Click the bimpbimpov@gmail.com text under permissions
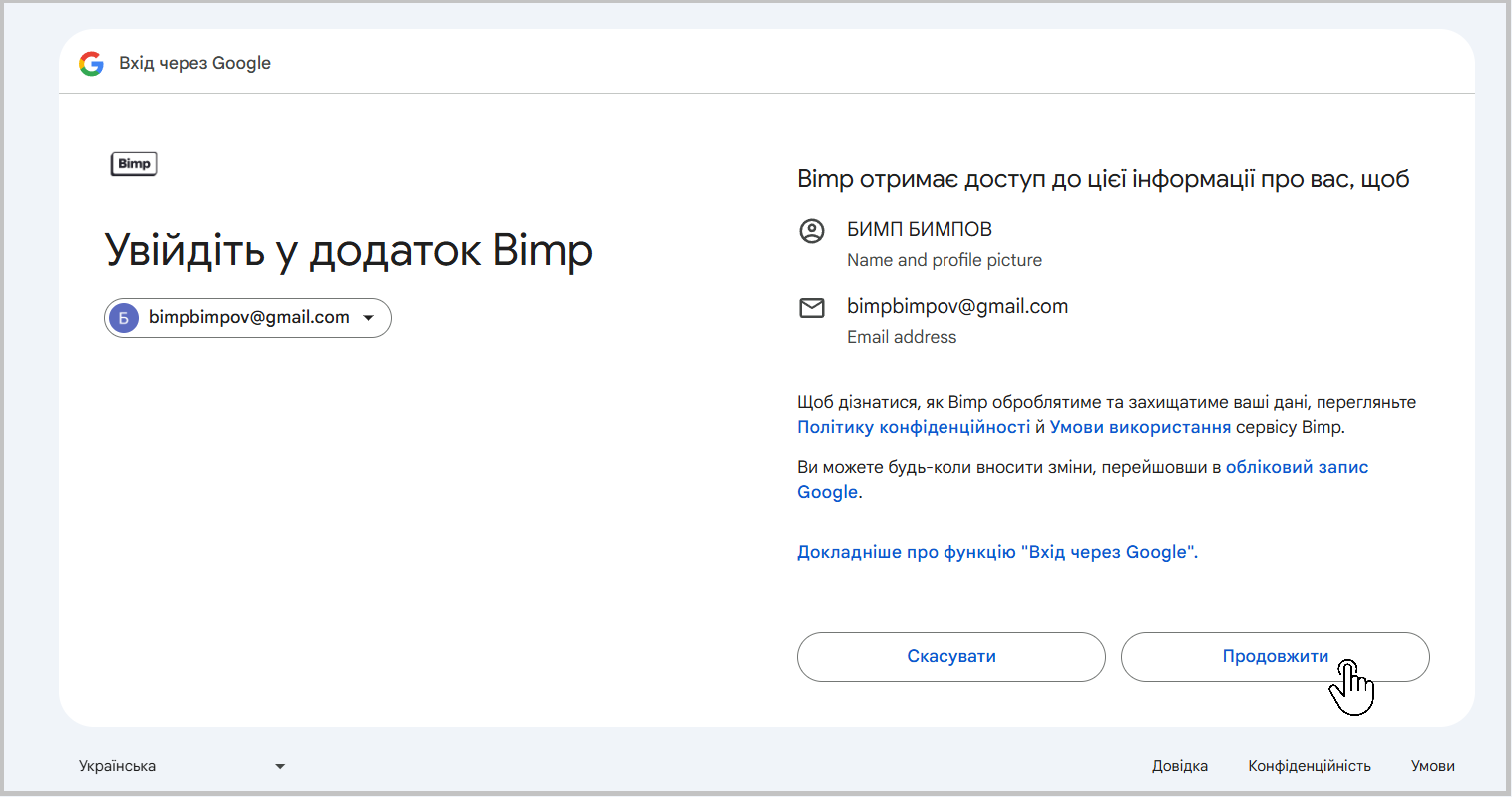1512x797 pixels. pyautogui.click(x=957, y=306)
